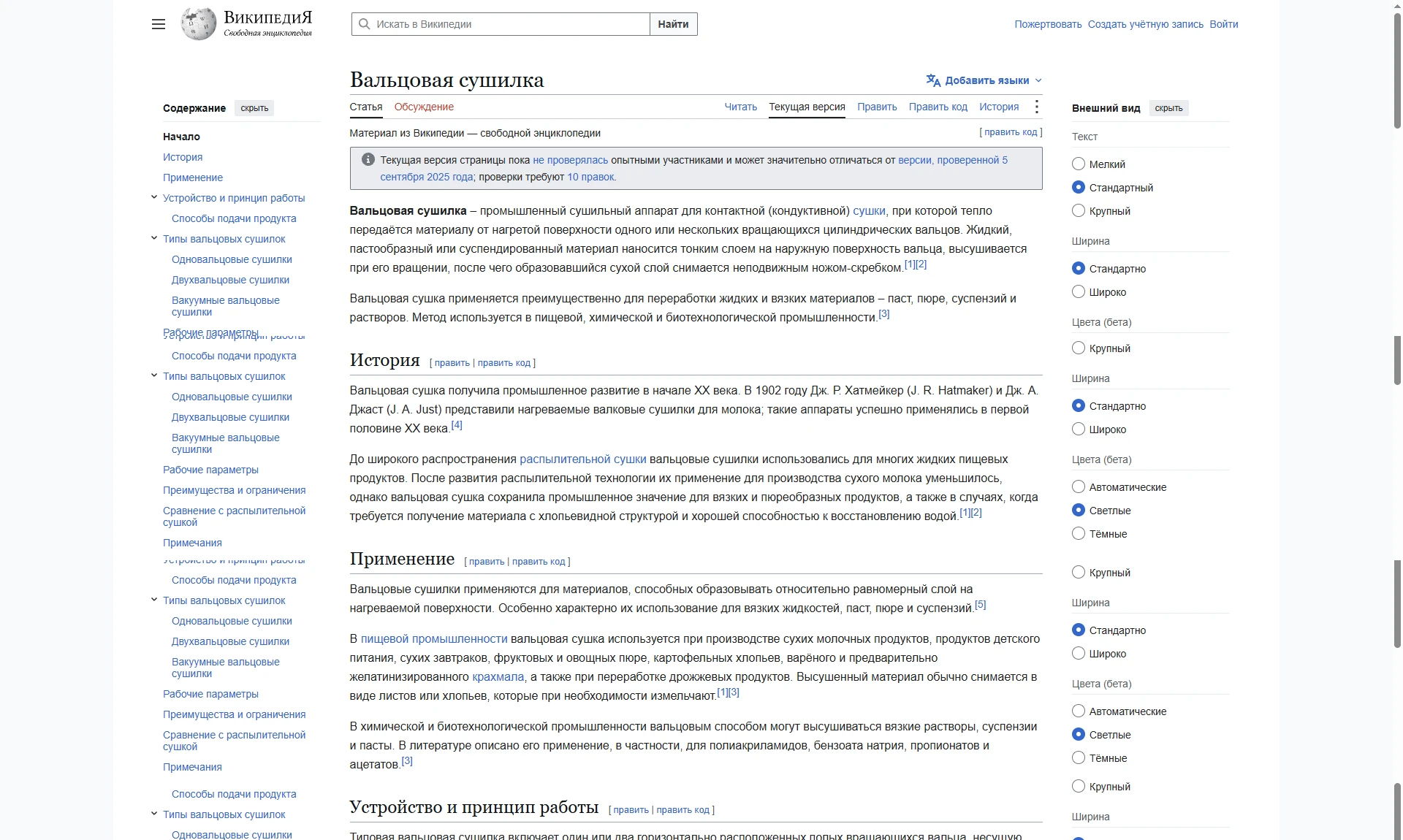Open the 10 правок link
The width and height of the screenshot is (1403, 840).
point(590,177)
